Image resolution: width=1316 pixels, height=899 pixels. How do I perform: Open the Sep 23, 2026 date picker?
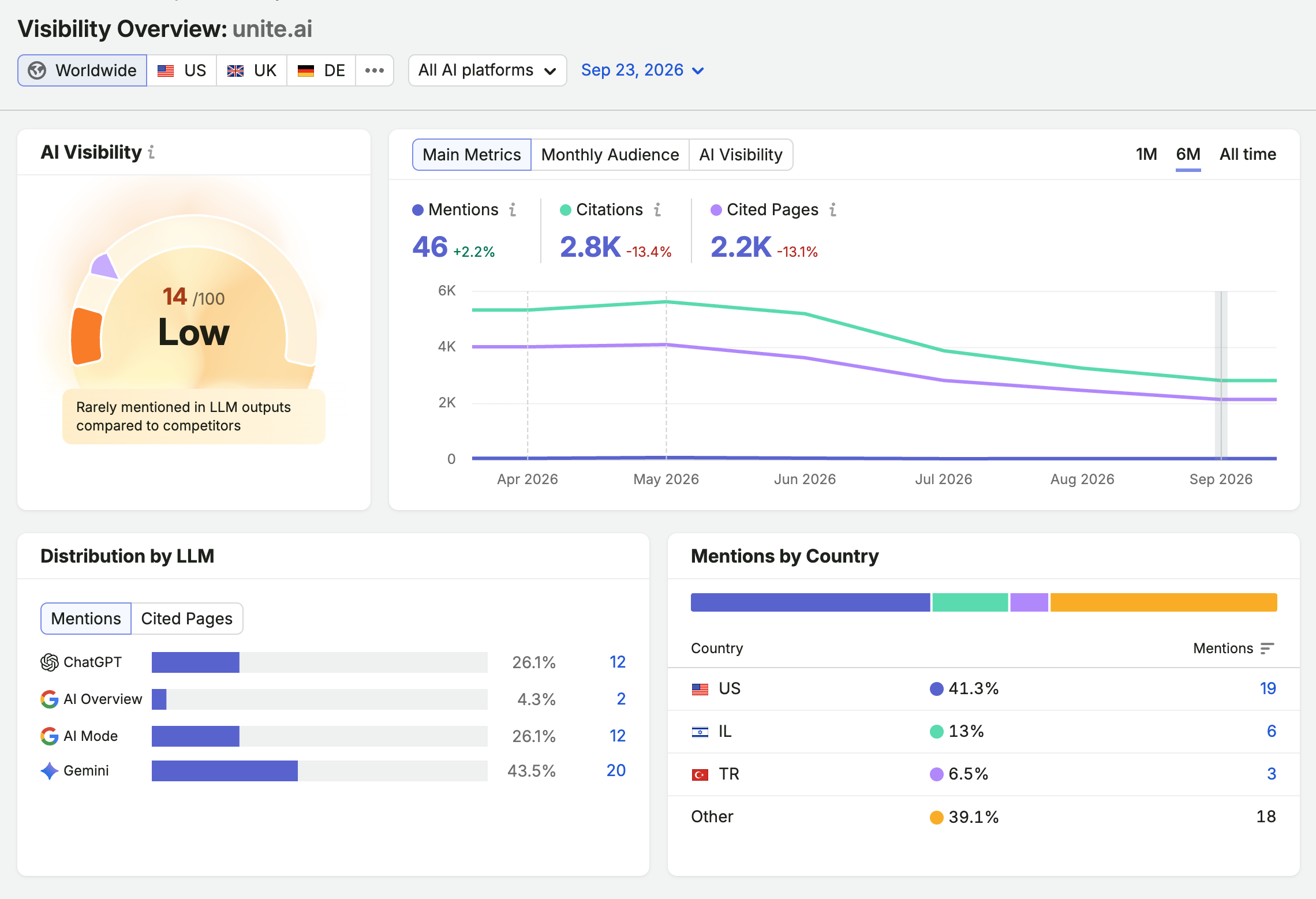[x=642, y=70]
